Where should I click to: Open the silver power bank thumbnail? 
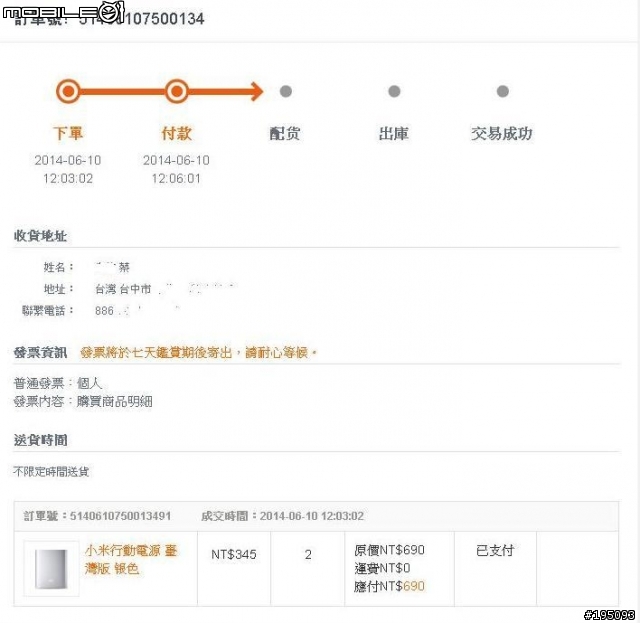coord(51,569)
